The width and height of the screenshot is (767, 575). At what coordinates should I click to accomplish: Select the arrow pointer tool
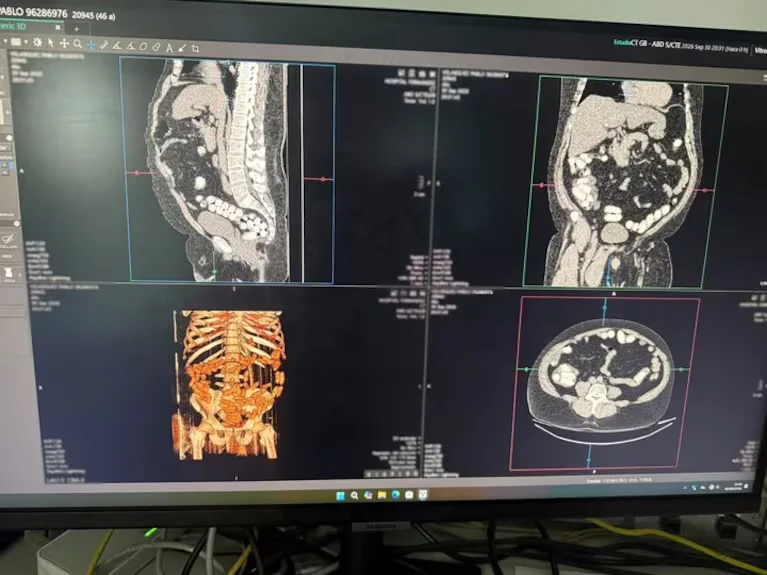51,43
